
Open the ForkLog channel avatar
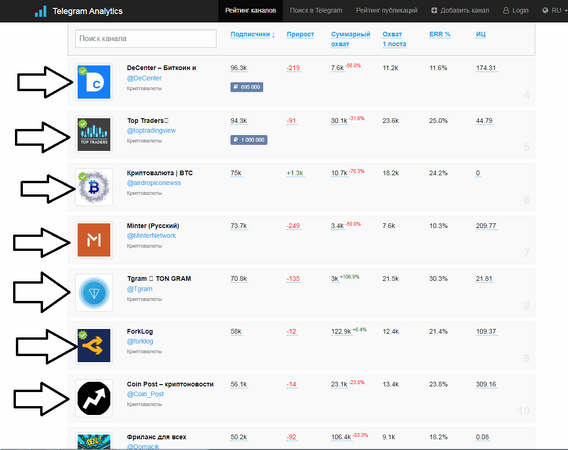click(x=94, y=345)
